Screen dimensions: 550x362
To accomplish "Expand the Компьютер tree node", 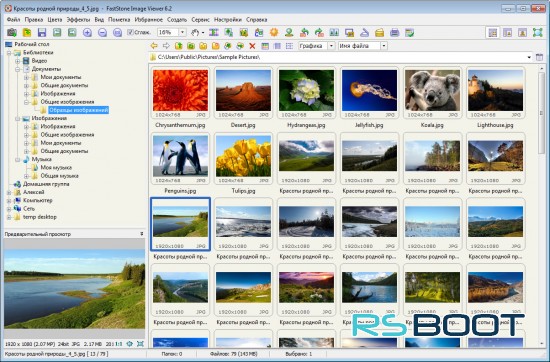I will 9,201.
